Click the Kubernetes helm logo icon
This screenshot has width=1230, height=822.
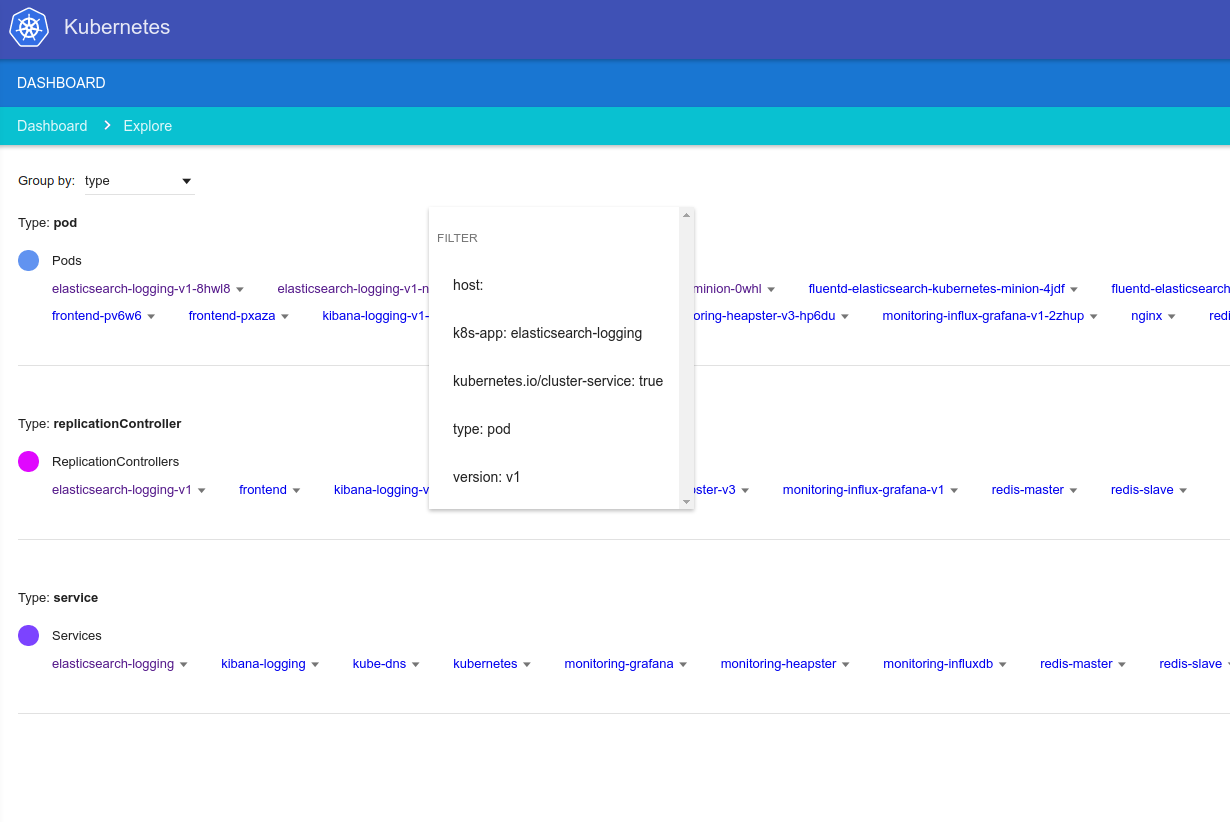tap(29, 27)
